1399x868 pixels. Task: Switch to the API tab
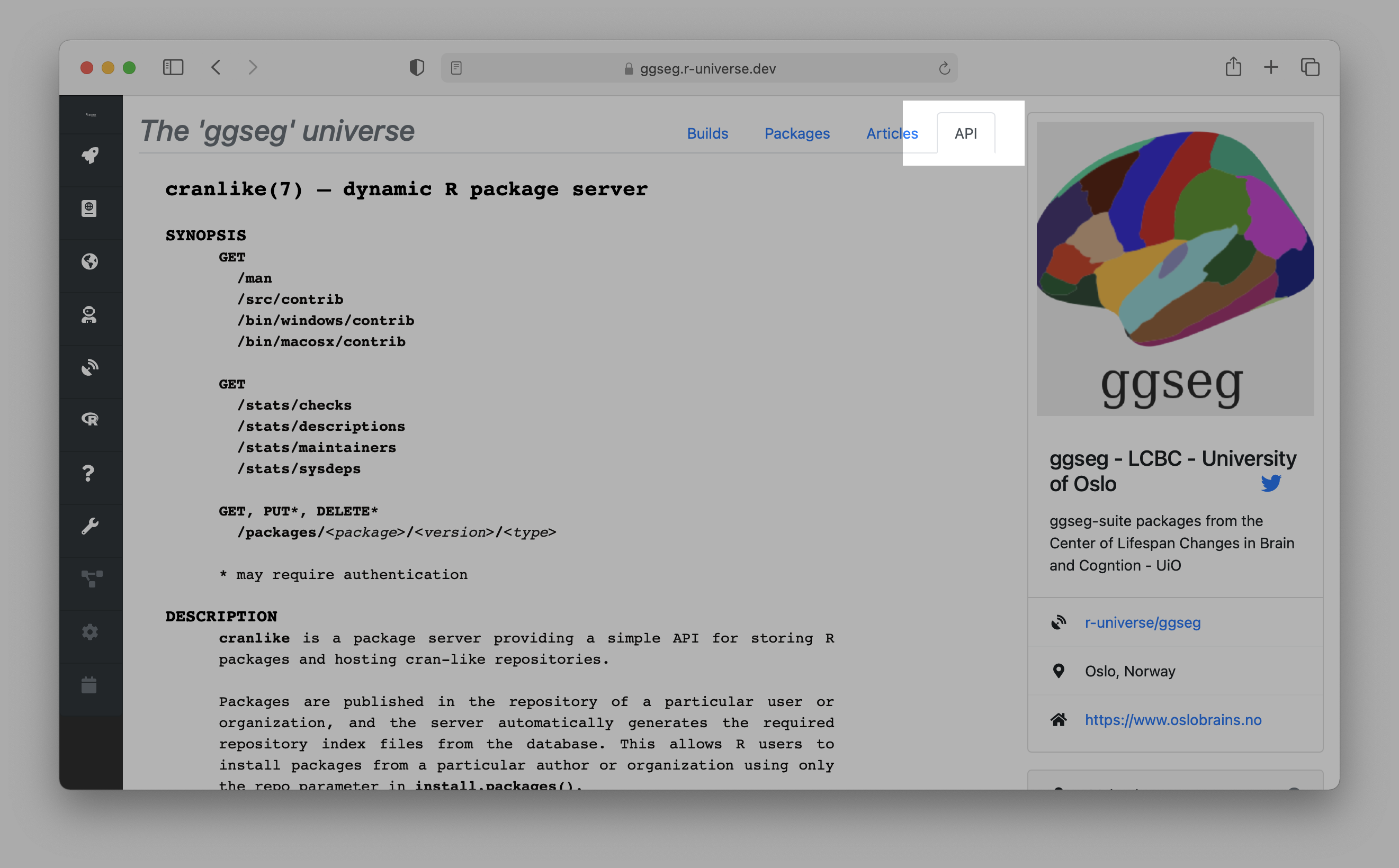pyautogui.click(x=966, y=133)
